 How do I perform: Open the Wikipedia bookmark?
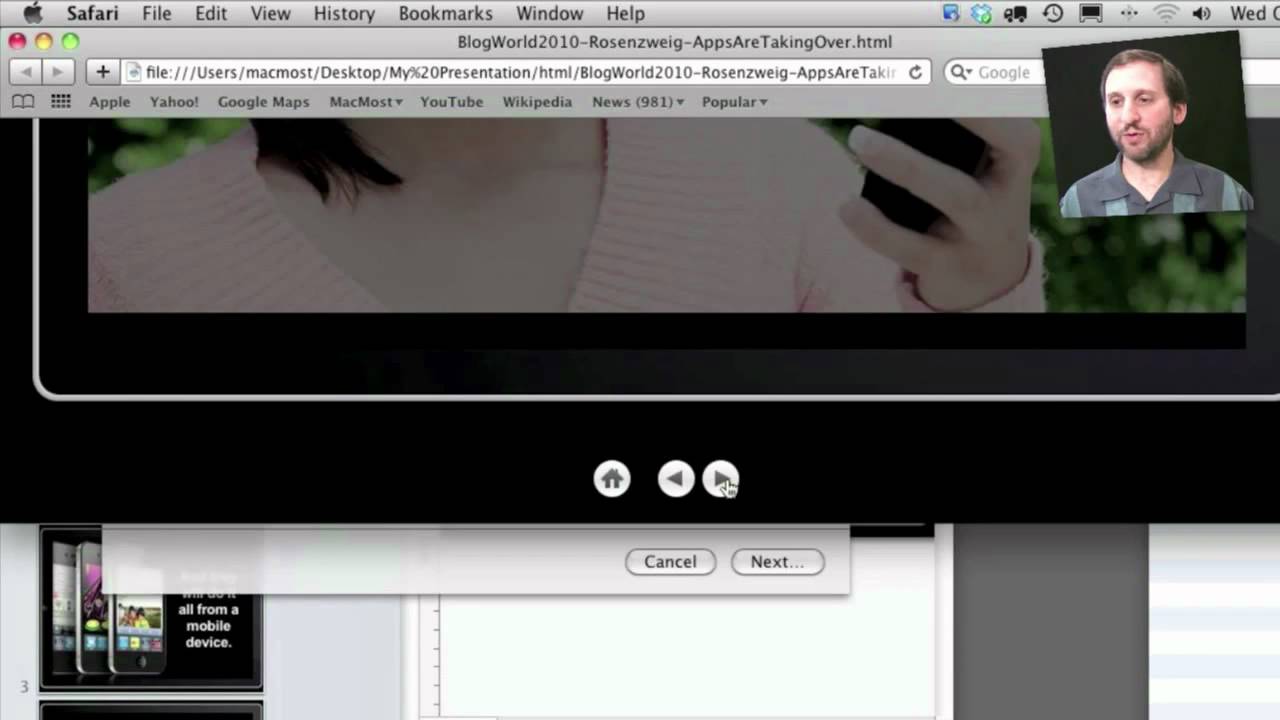coord(537,102)
